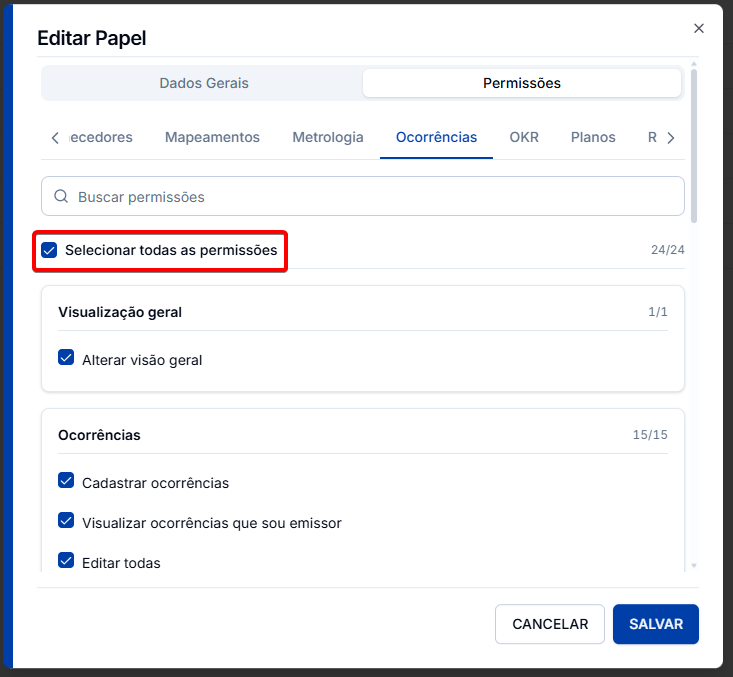The width and height of the screenshot is (733, 677).
Task: Open the partially visible 'ecedores' tab
Action: [x=101, y=137]
